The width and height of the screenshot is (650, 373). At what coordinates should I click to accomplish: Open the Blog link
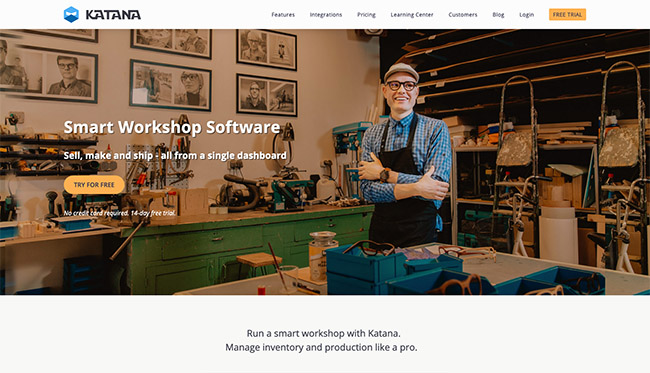coord(498,15)
